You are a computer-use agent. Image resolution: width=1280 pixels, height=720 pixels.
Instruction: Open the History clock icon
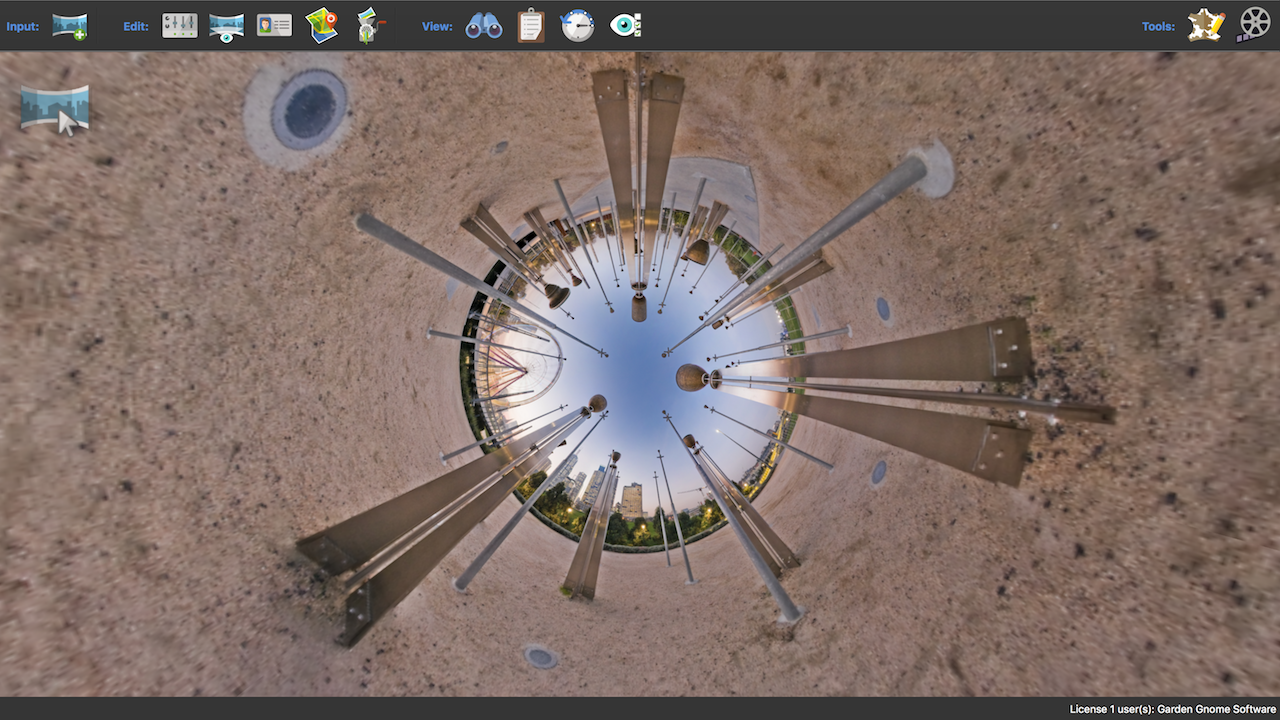(x=577, y=26)
